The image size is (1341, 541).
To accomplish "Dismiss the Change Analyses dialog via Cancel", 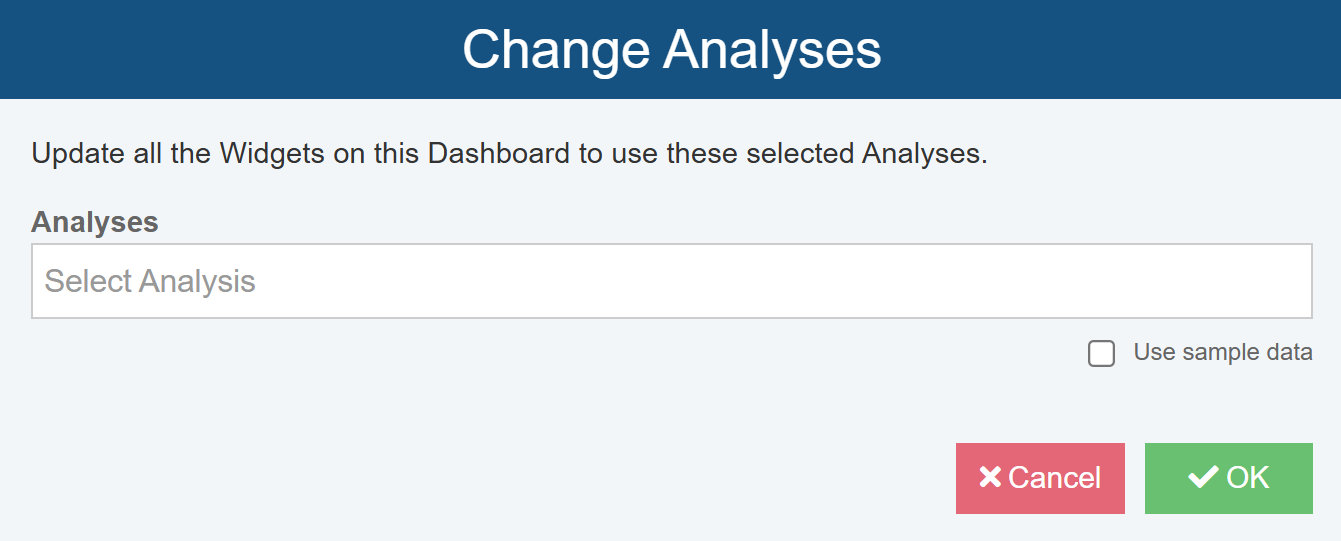I will (x=1040, y=478).
